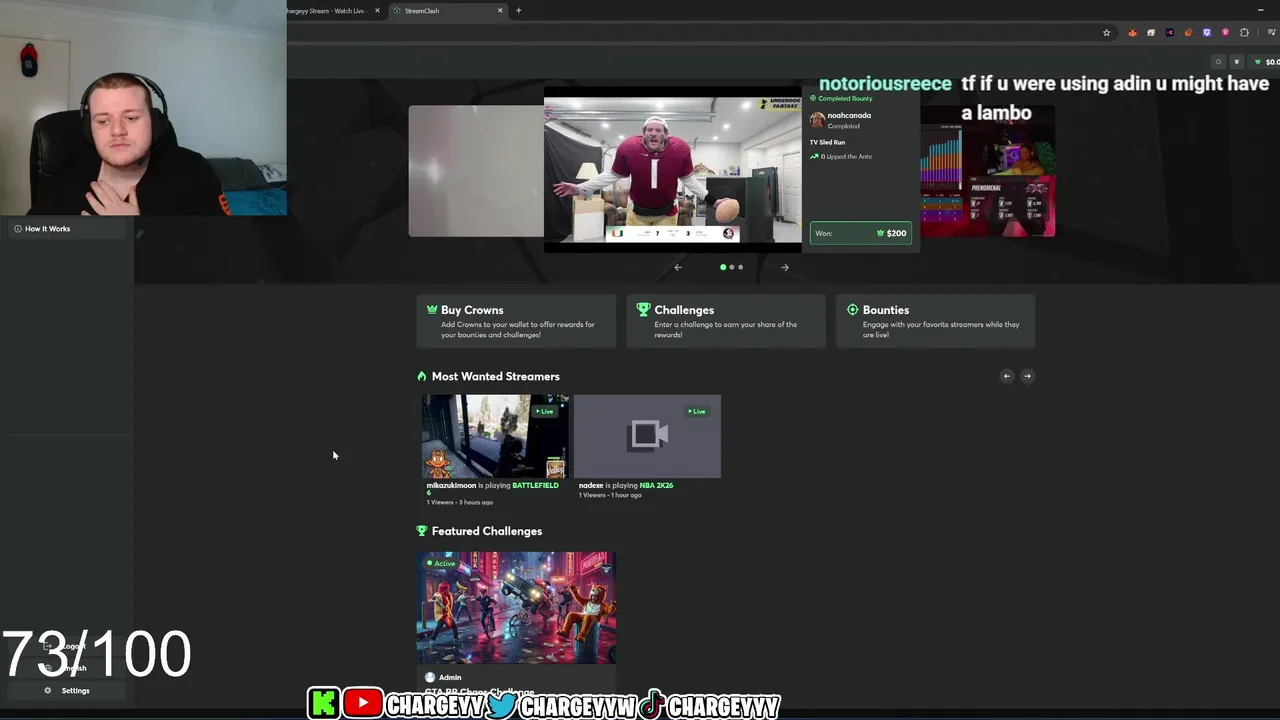Click the Won $200 reward box
This screenshot has width=1280, height=720.
(860, 233)
